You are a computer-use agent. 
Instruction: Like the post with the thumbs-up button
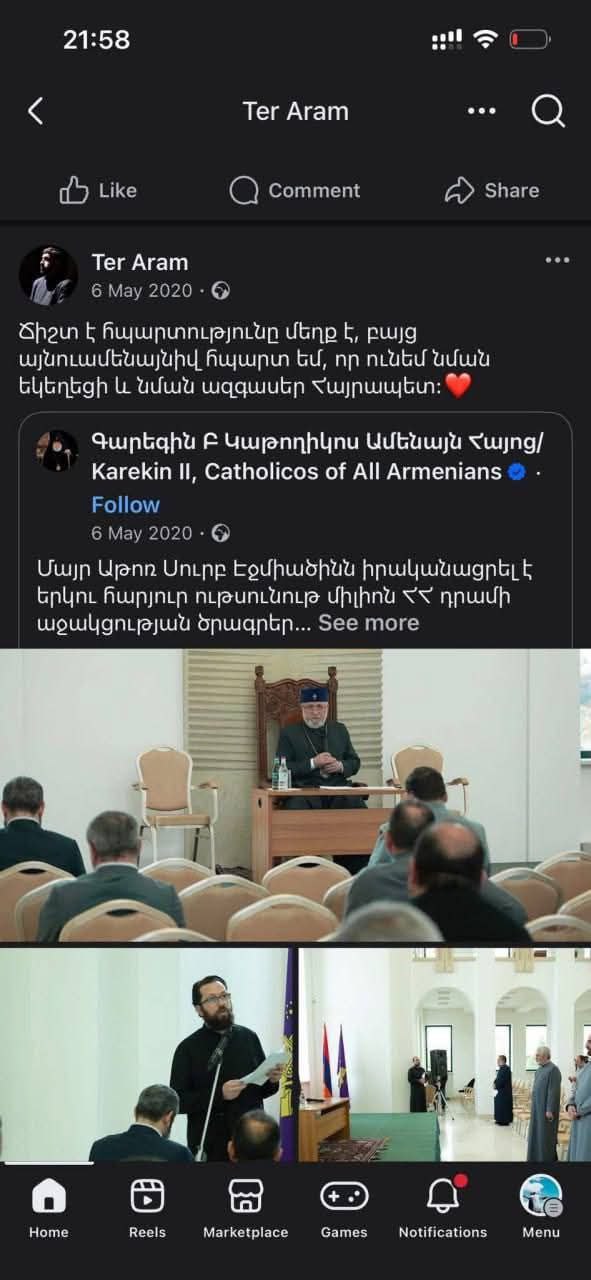pyautogui.click(x=98, y=190)
